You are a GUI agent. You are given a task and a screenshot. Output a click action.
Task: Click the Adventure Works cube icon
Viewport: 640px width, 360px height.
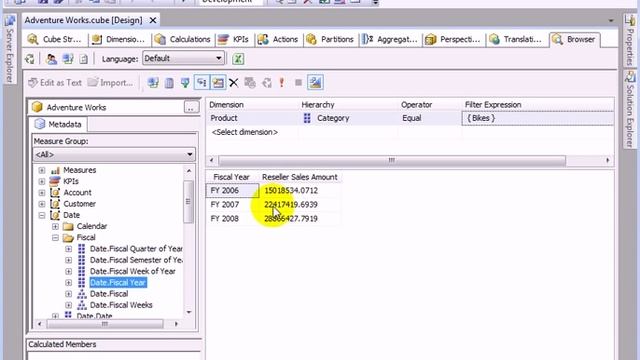(x=37, y=107)
